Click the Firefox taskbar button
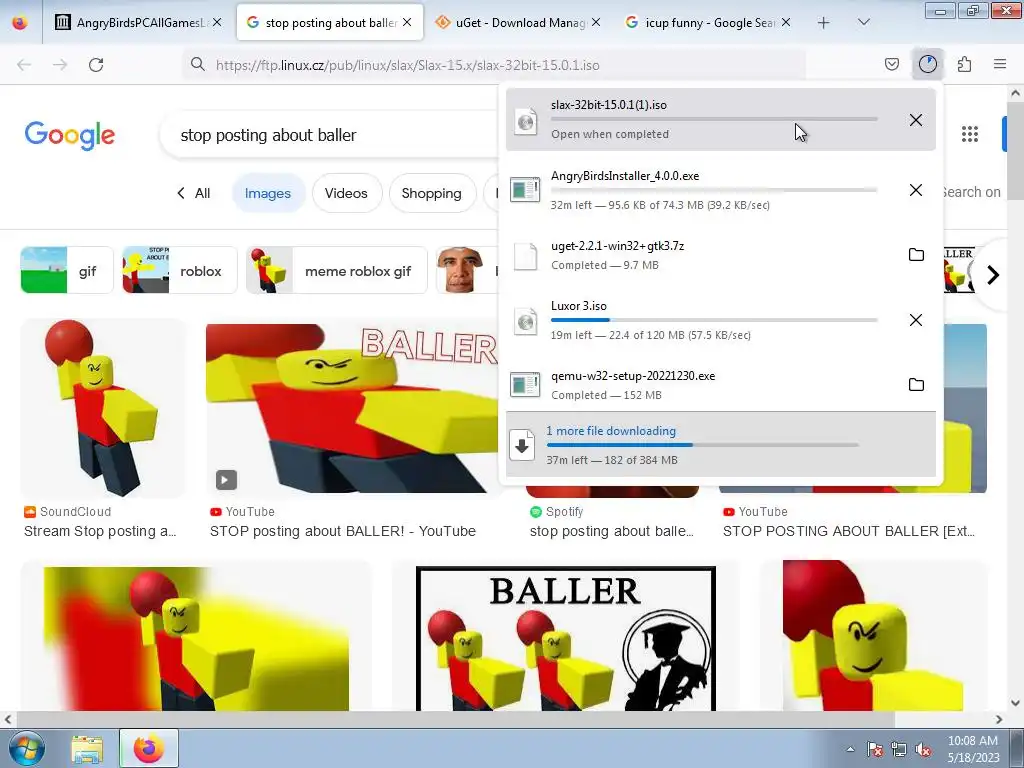Screen dimensions: 1024x768 [149, 748]
